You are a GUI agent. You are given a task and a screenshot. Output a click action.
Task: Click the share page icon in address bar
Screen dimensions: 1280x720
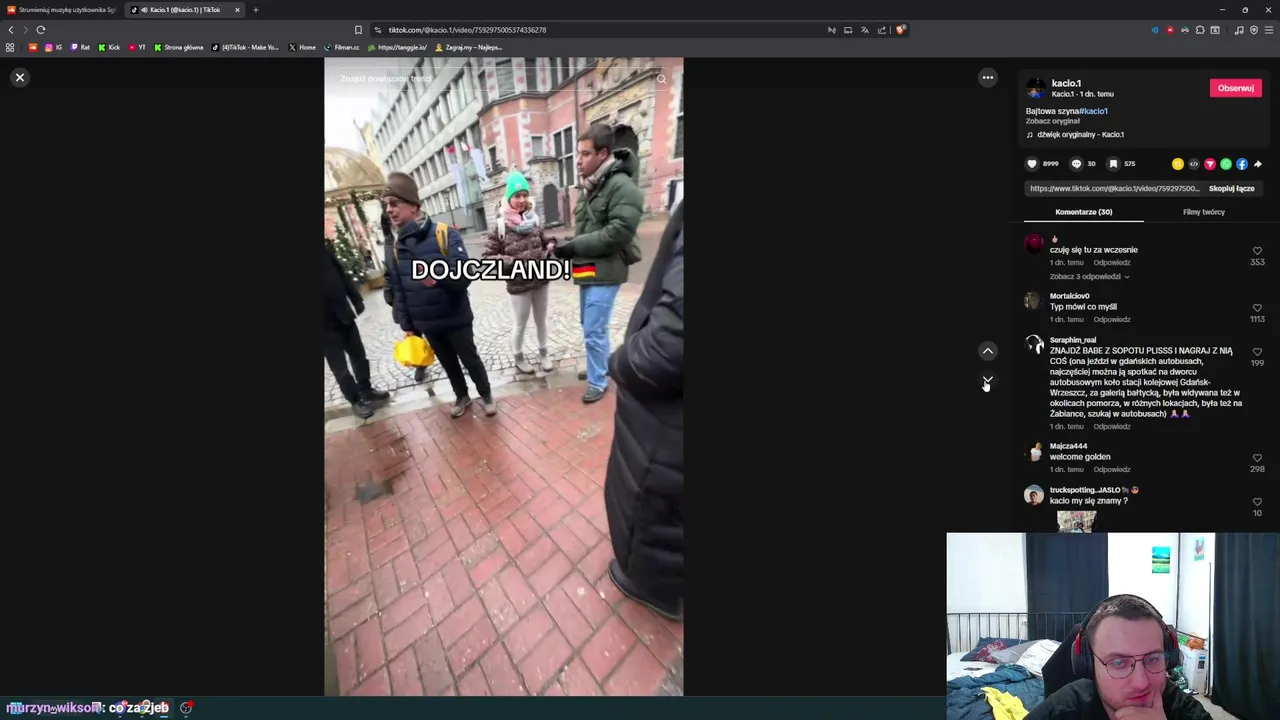coord(882,30)
